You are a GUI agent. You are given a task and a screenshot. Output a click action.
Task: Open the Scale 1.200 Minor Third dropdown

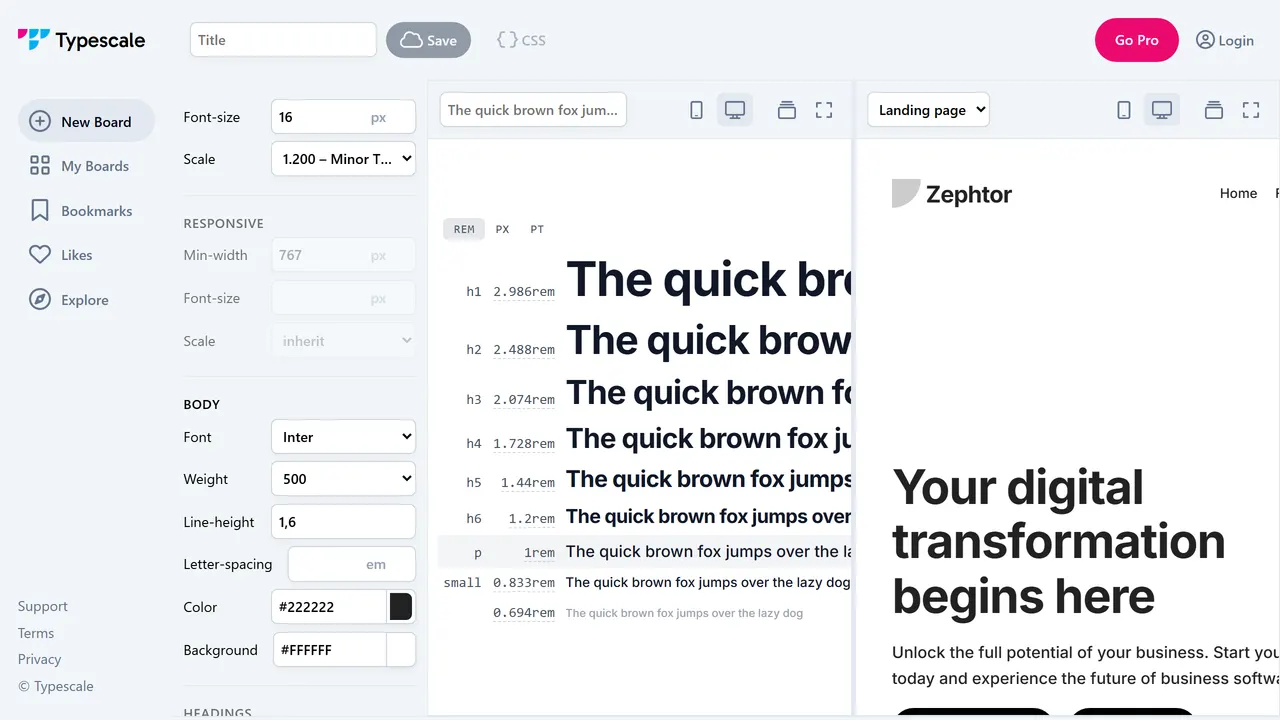(x=343, y=159)
